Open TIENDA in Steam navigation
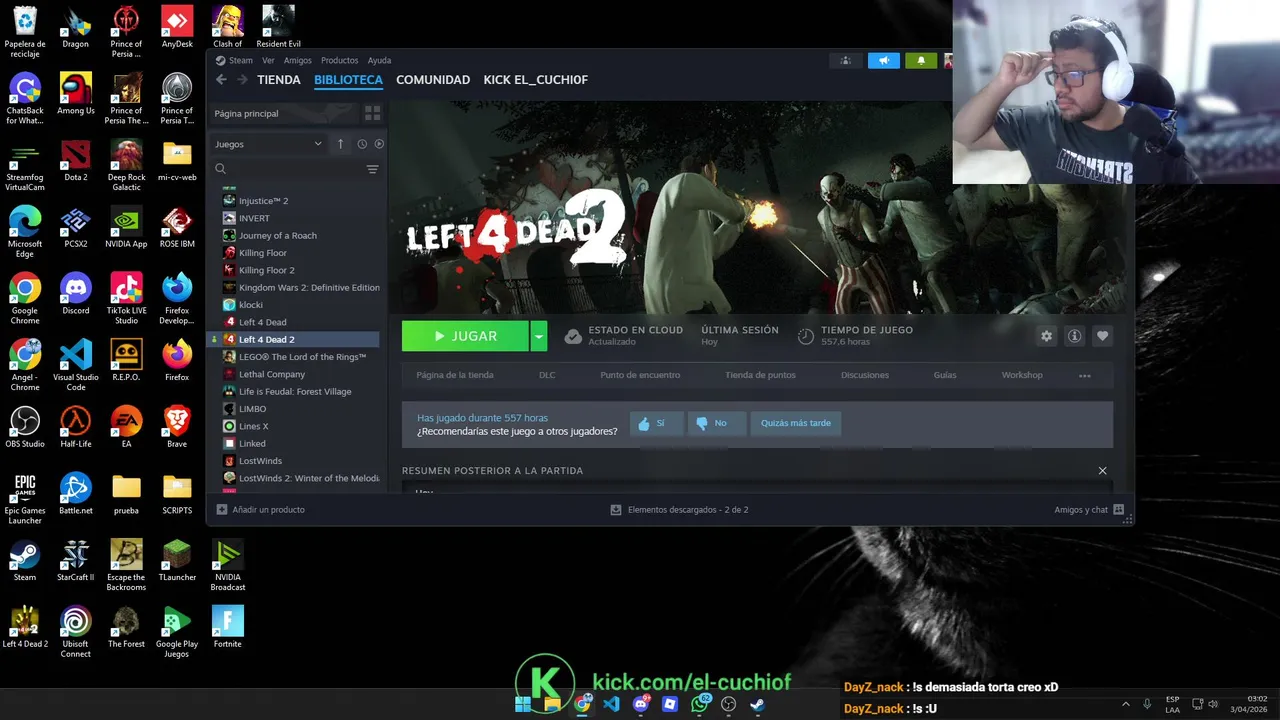Viewport: 1280px width, 720px height. pos(279,80)
